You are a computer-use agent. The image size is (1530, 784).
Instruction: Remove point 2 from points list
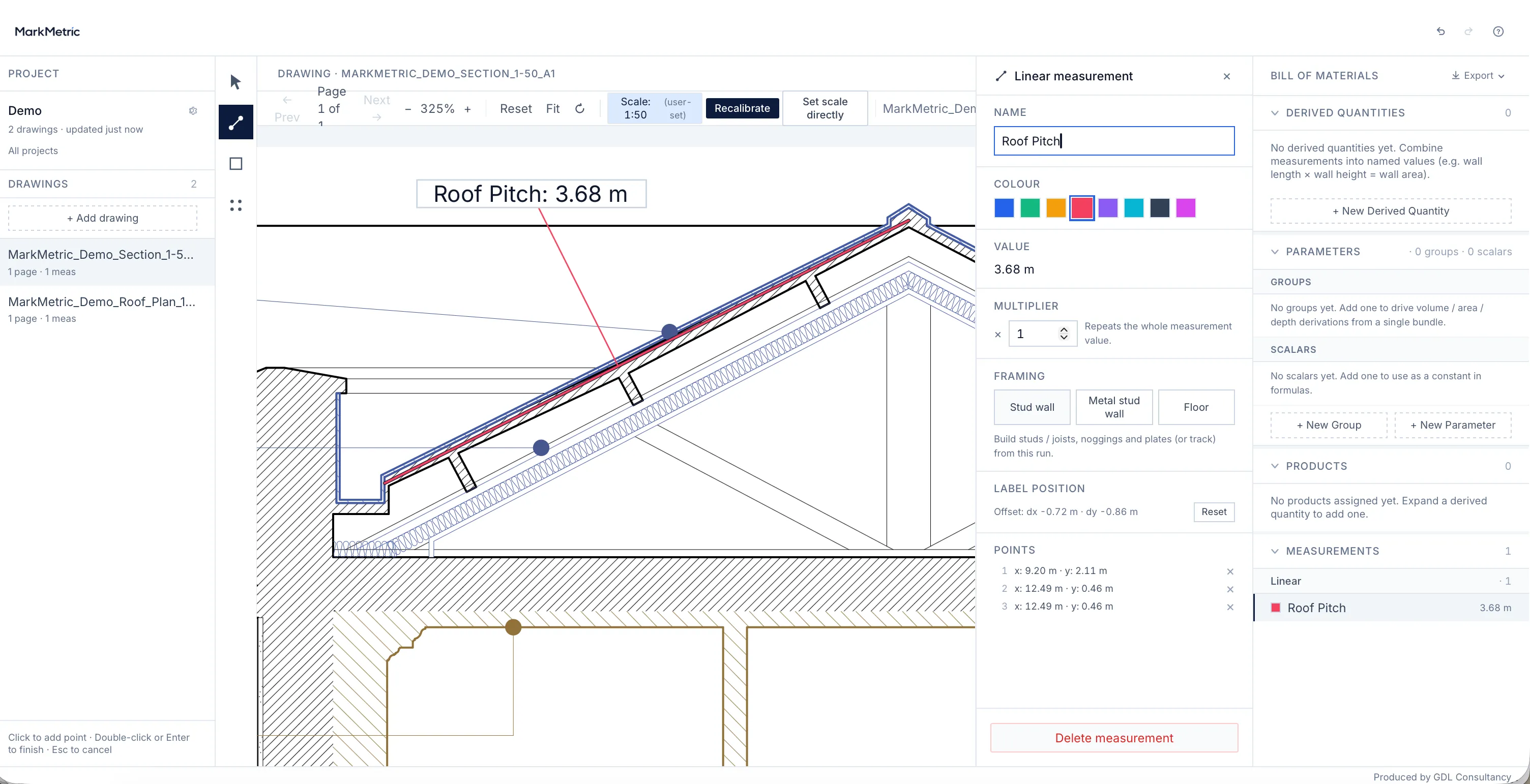(x=1230, y=589)
